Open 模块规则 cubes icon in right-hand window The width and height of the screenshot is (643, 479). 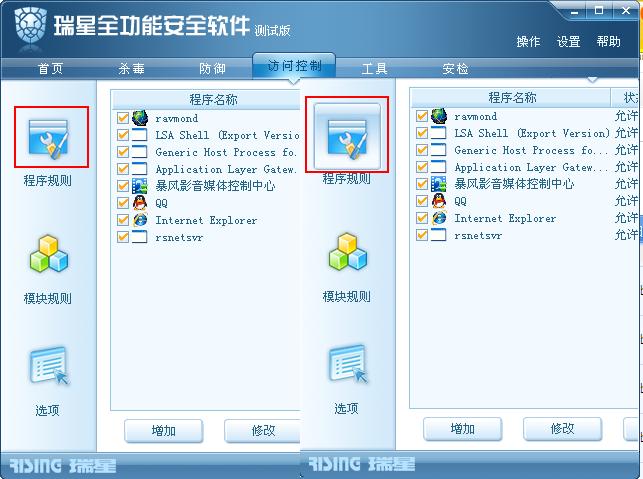pyautogui.click(x=348, y=252)
